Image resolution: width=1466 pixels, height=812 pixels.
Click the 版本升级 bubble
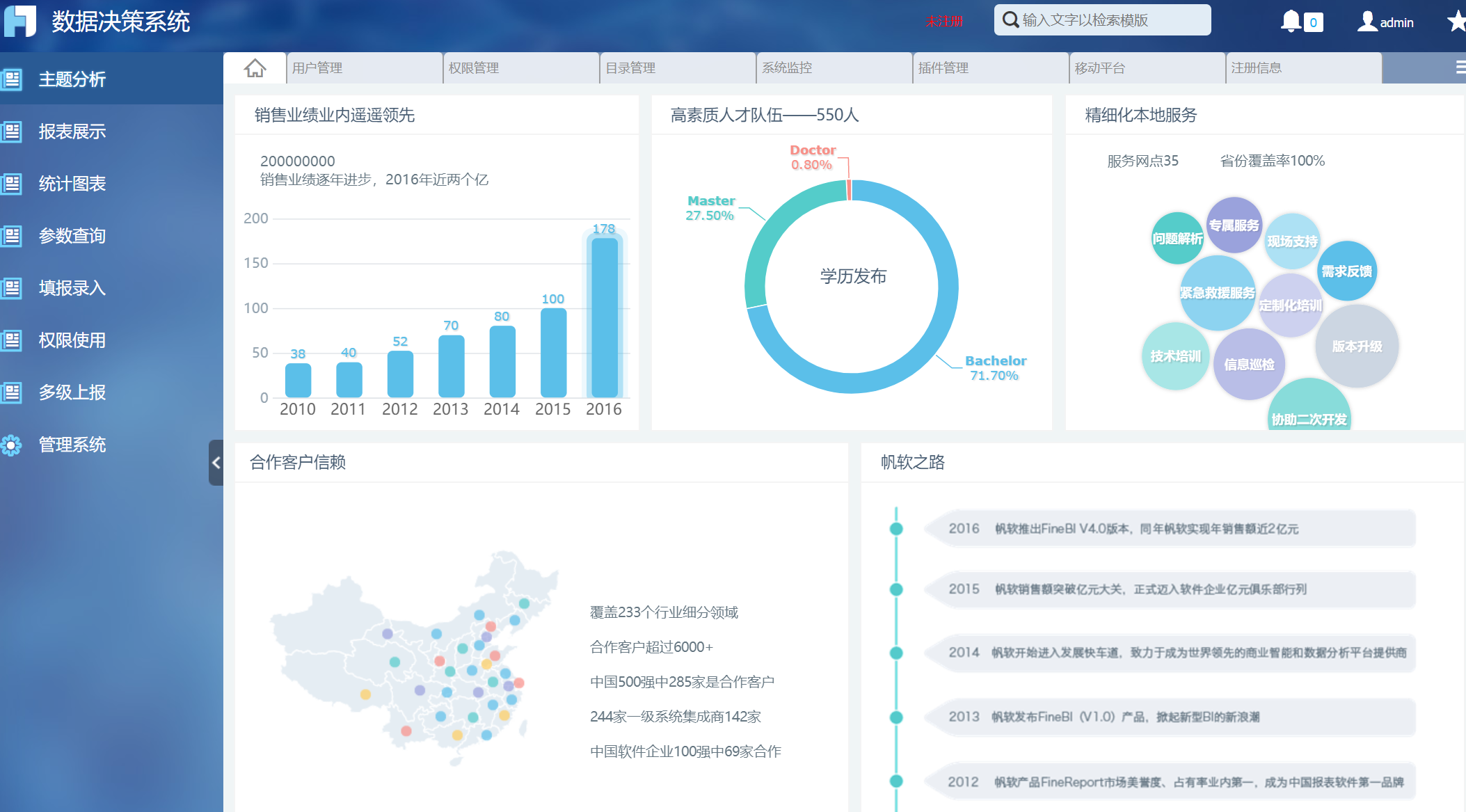pyautogui.click(x=1357, y=346)
